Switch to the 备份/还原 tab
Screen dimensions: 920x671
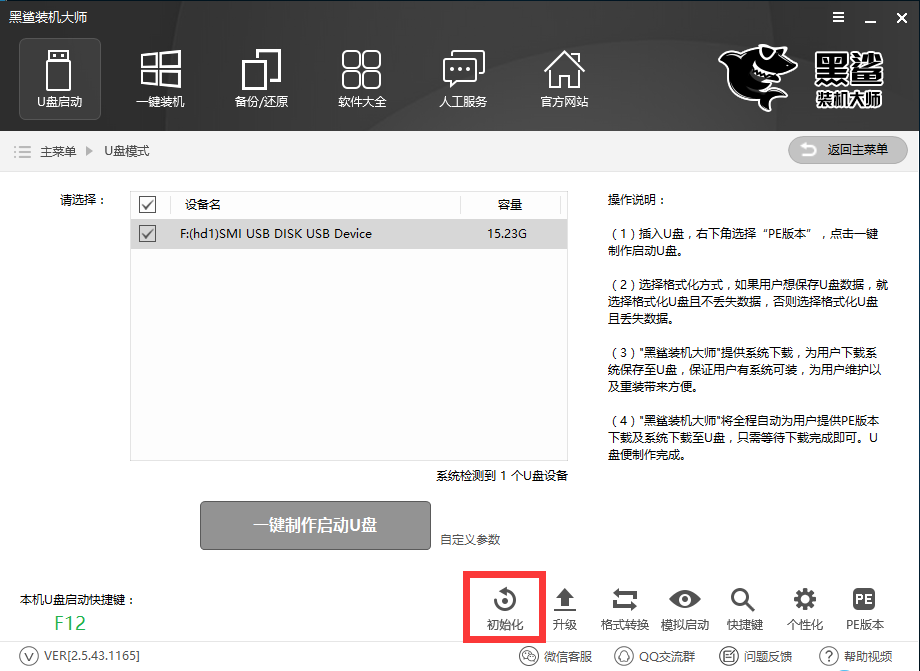click(x=261, y=78)
